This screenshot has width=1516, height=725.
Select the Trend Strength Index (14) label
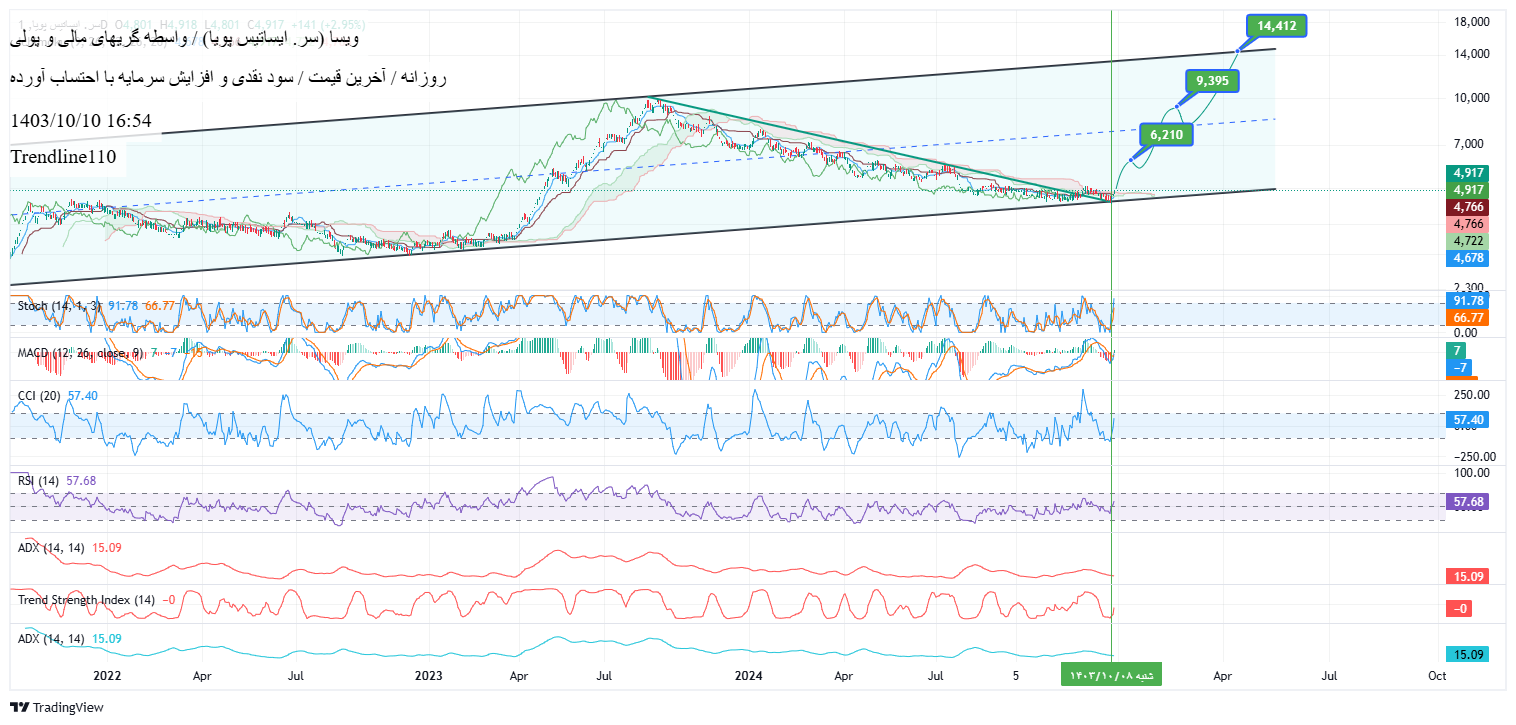[x=87, y=600]
